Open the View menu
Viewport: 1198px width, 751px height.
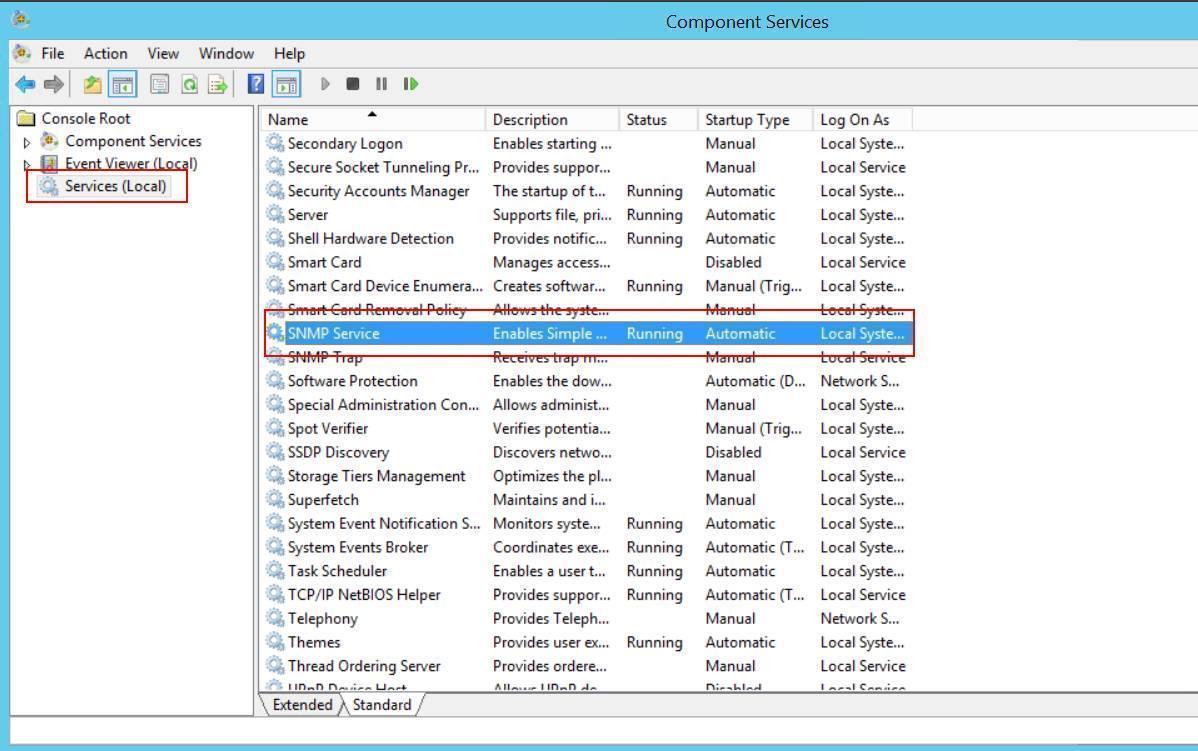pyautogui.click(x=163, y=53)
